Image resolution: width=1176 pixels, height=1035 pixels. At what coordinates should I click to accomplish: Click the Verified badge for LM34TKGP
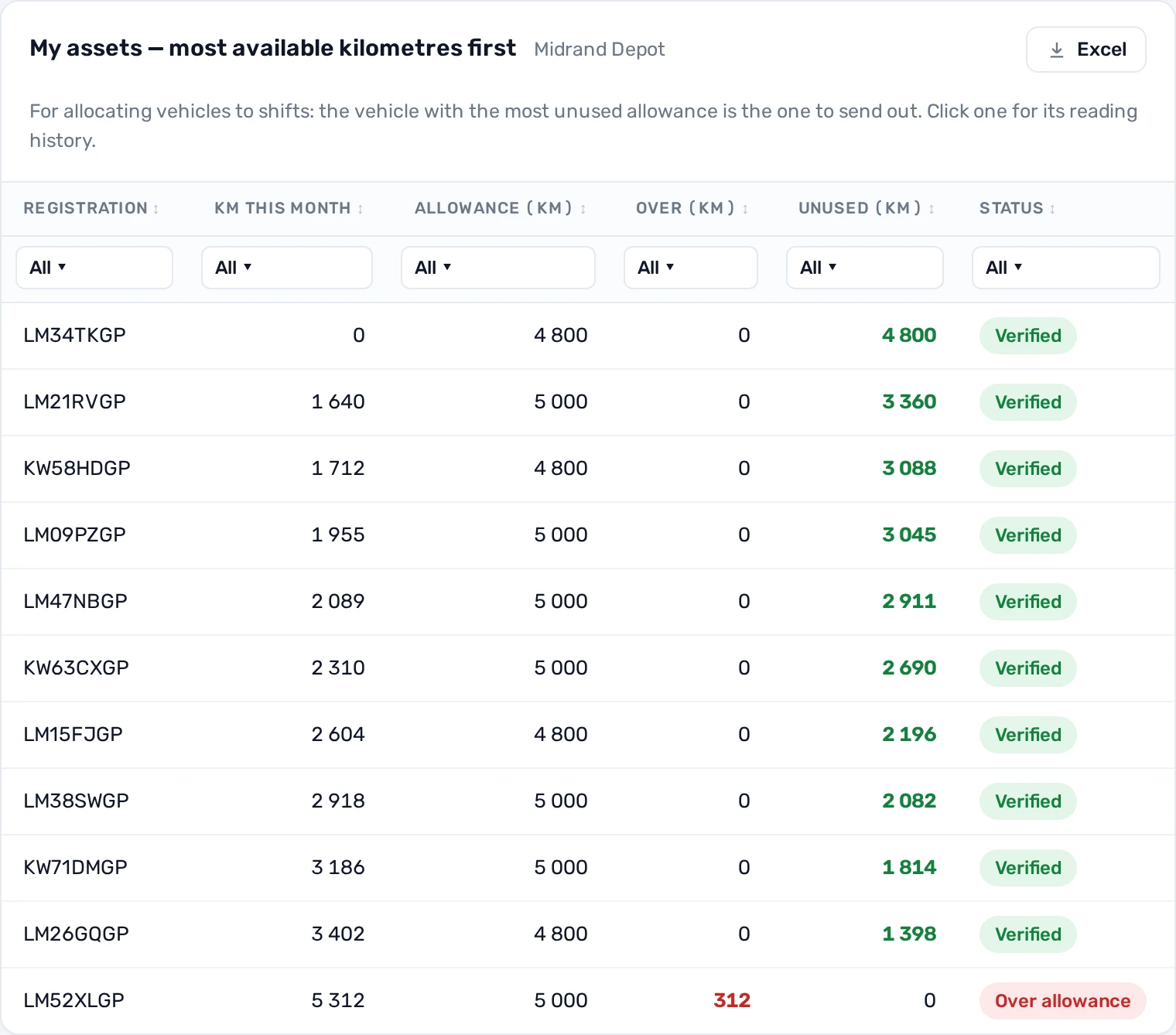pos(1028,336)
